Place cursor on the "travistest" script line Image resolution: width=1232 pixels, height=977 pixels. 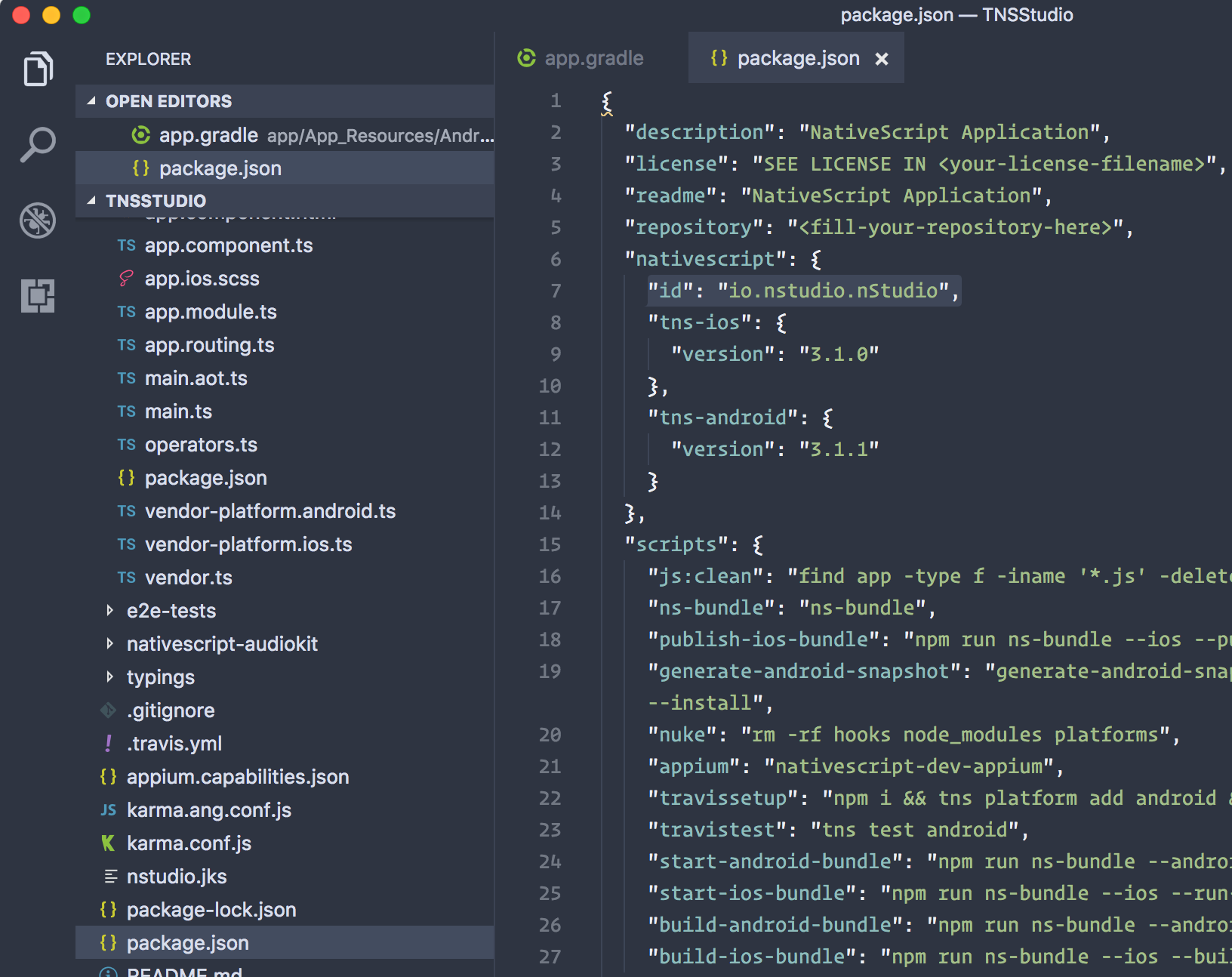point(838,830)
